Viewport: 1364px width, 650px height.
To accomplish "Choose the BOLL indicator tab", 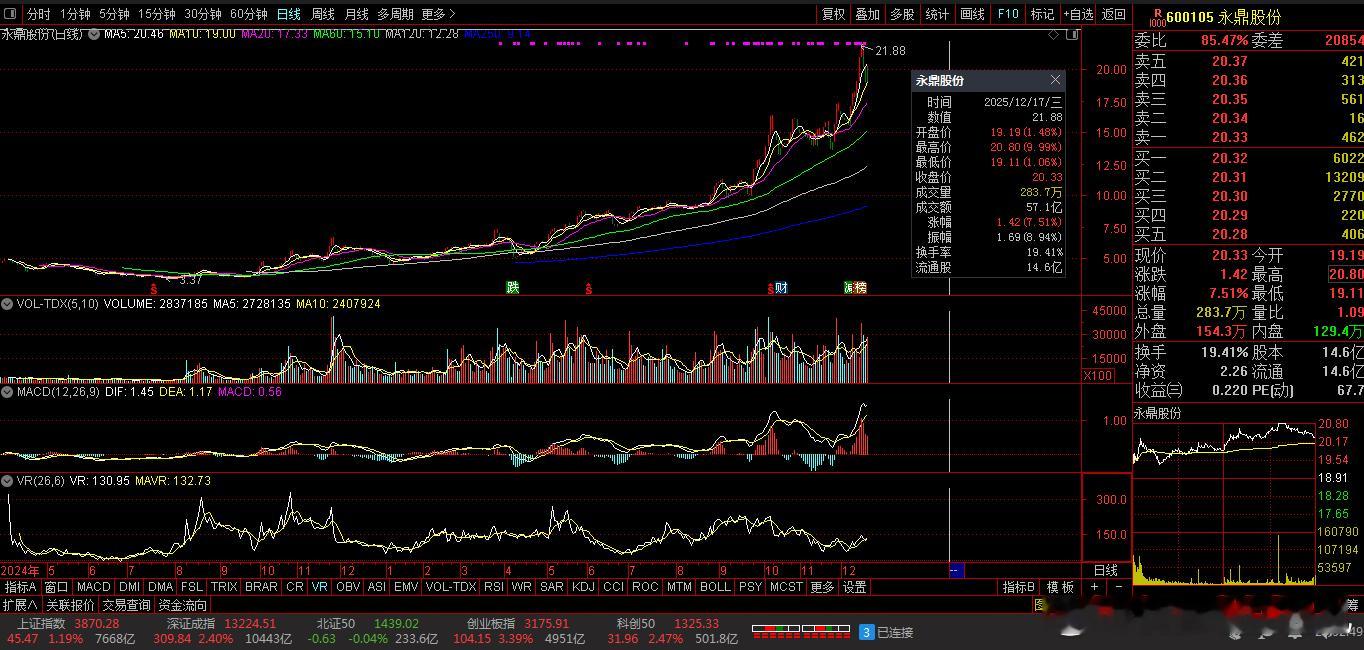I will pyautogui.click(x=715, y=587).
